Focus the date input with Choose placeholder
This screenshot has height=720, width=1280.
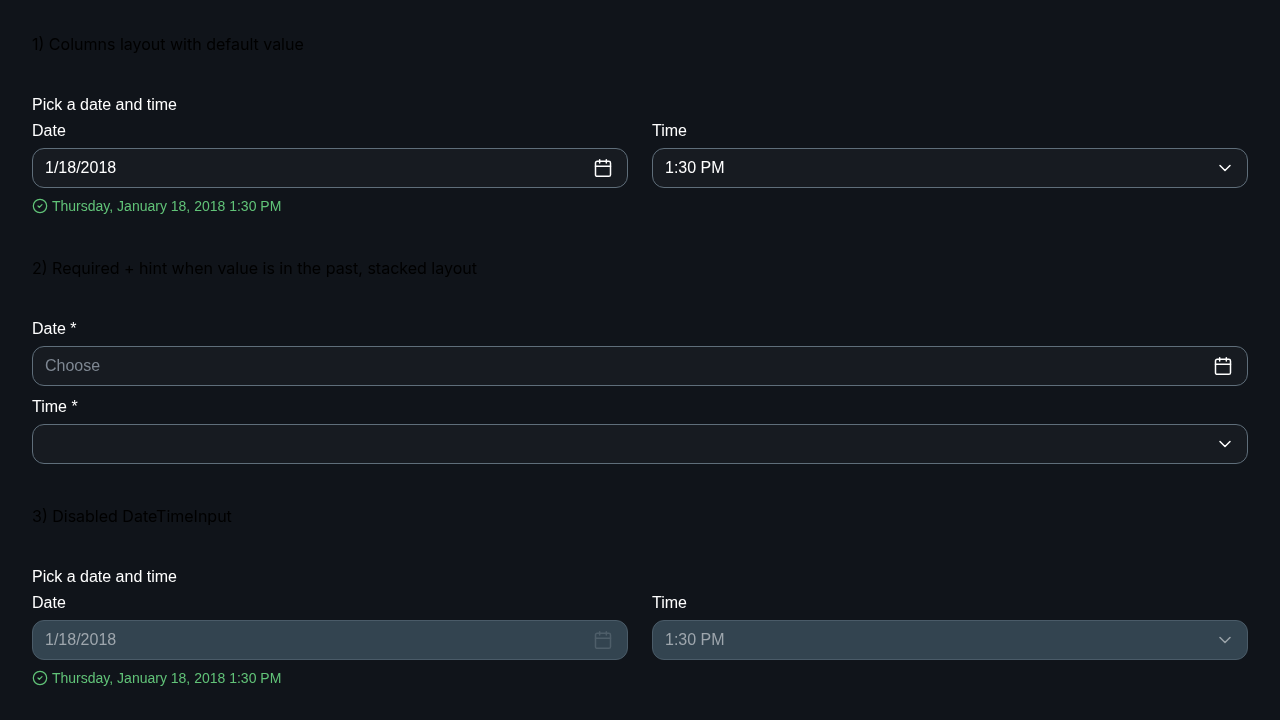point(640,366)
